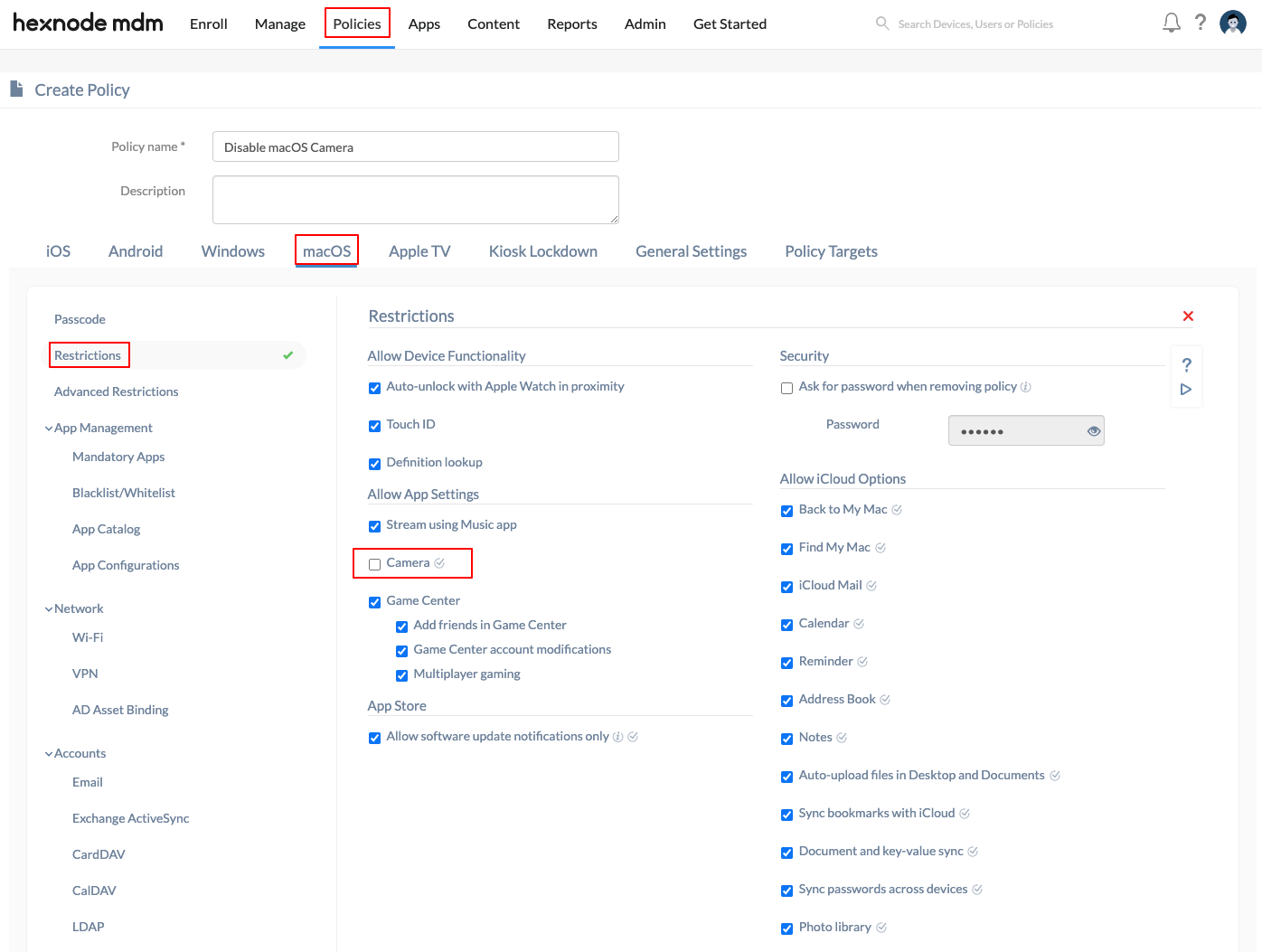Uncheck Multiplayer gaming
The image size is (1262, 952).
pos(401,675)
